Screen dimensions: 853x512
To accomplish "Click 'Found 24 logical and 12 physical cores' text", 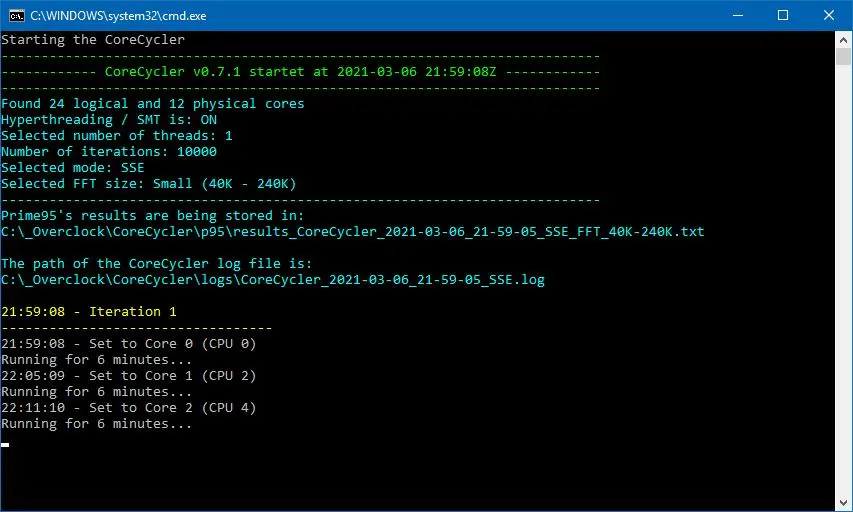I will point(153,104).
